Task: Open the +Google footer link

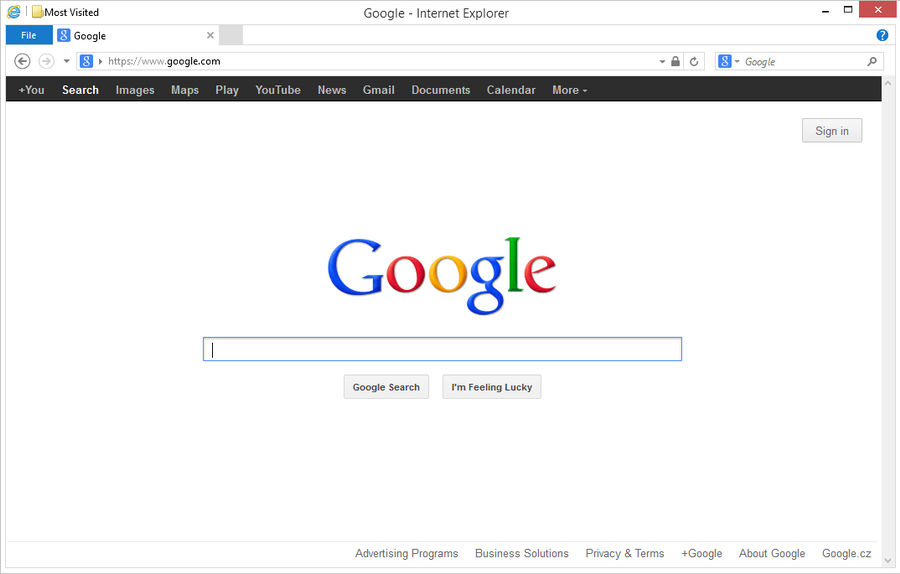Action: pyautogui.click(x=701, y=553)
